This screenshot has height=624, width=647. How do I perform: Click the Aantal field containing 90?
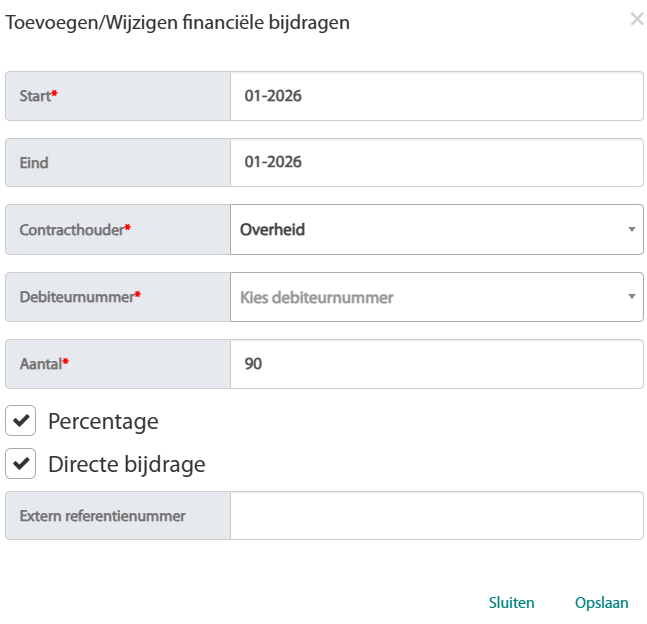click(x=436, y=364)
